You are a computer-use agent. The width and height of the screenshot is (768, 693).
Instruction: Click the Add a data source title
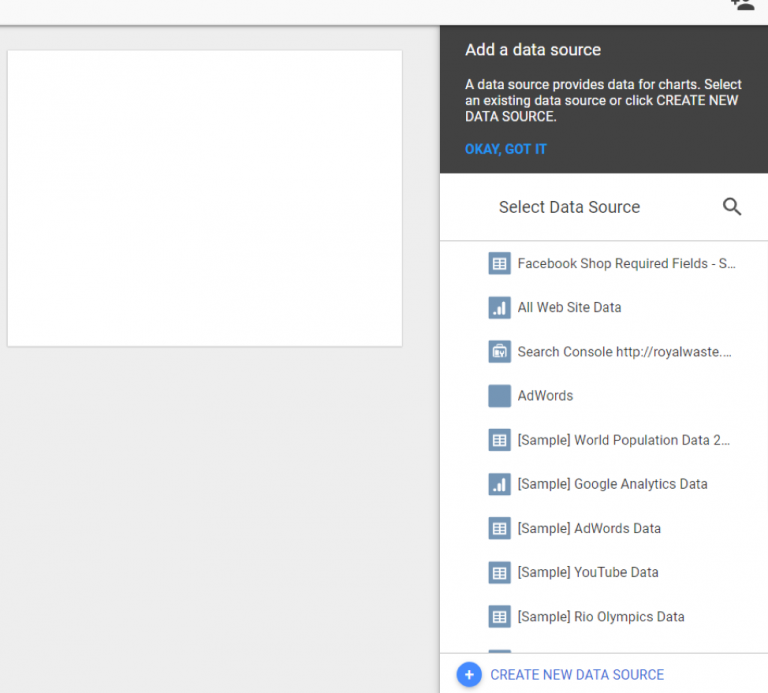tap(533, 50)
